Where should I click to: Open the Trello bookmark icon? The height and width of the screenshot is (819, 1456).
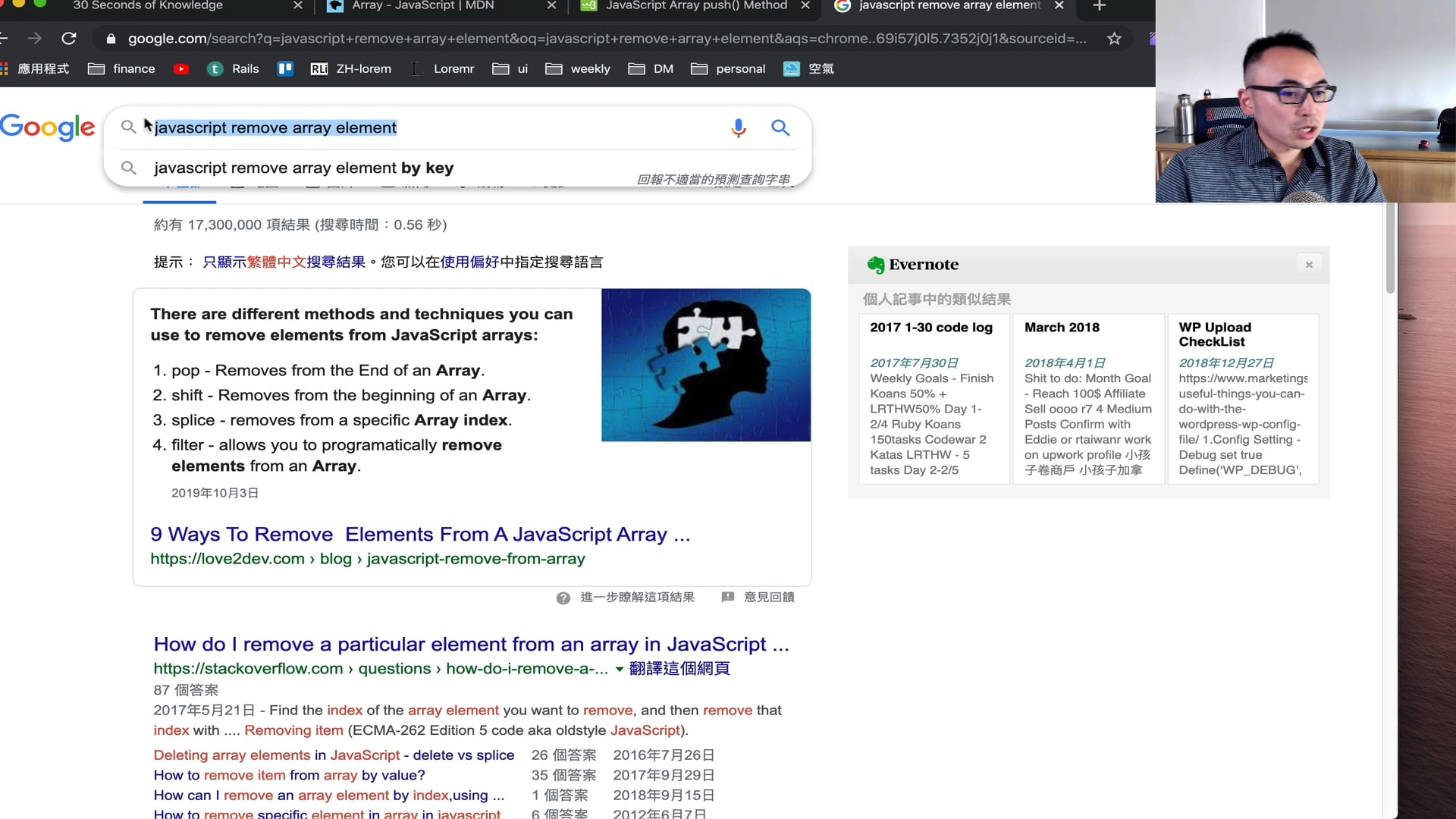point(285,69)
